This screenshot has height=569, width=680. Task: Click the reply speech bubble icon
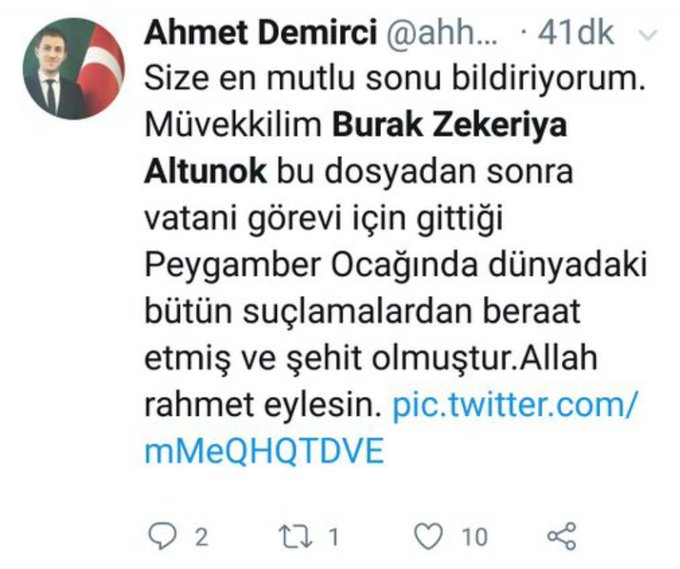tap(163, 536)
